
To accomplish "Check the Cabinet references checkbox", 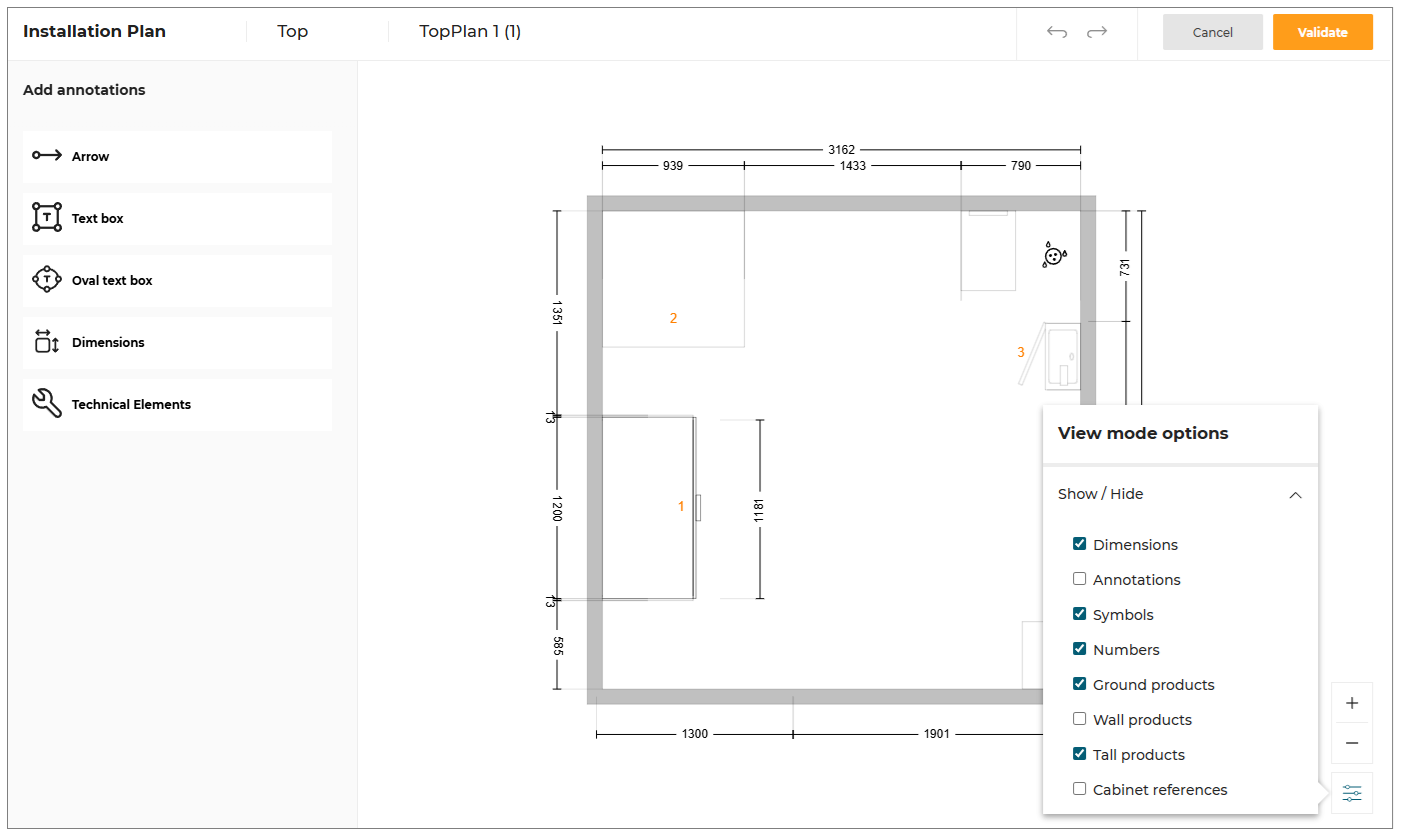I will [x=1079, y=789].
